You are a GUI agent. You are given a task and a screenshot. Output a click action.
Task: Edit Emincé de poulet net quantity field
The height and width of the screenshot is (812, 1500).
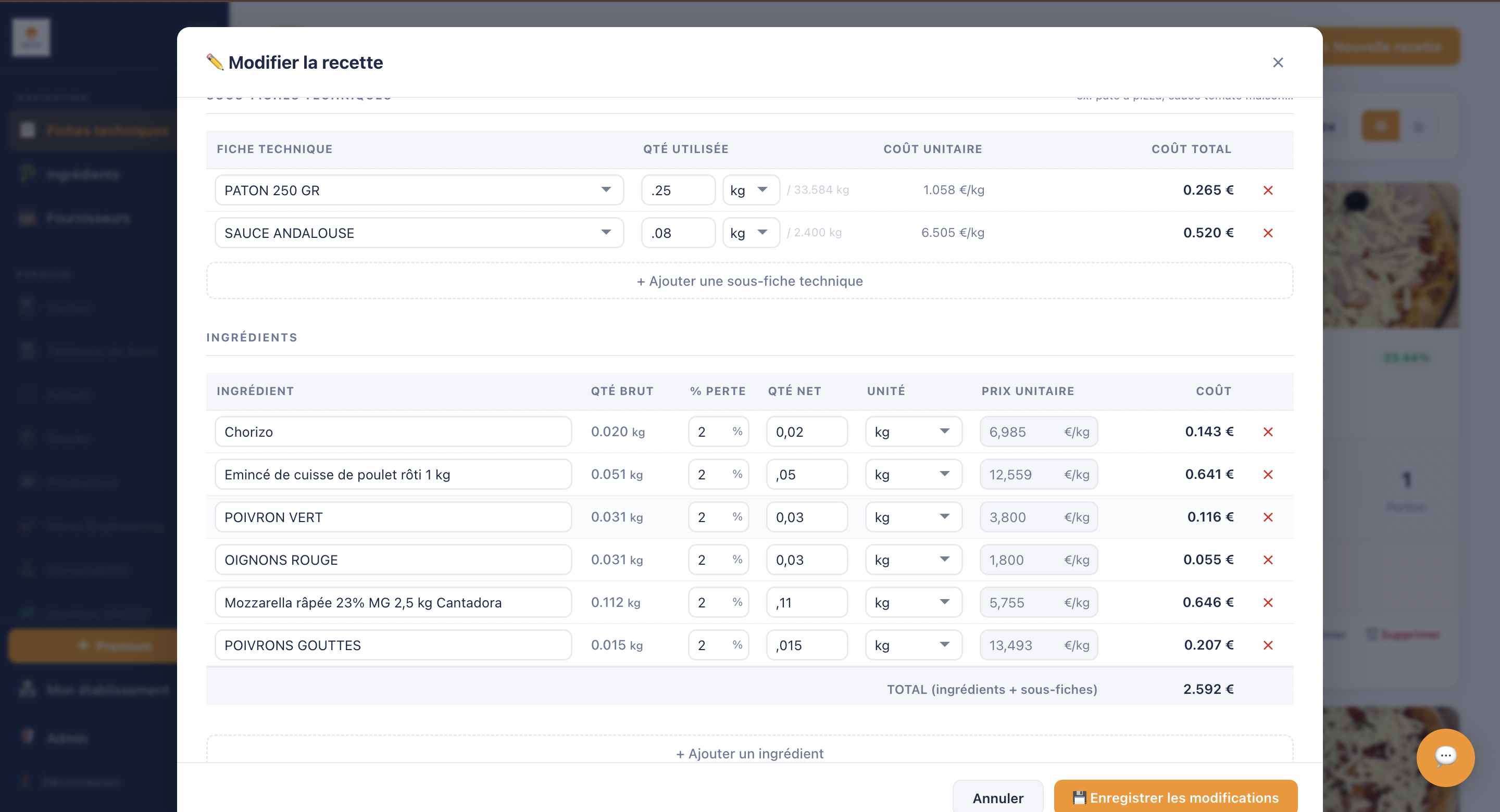[806, 474]
